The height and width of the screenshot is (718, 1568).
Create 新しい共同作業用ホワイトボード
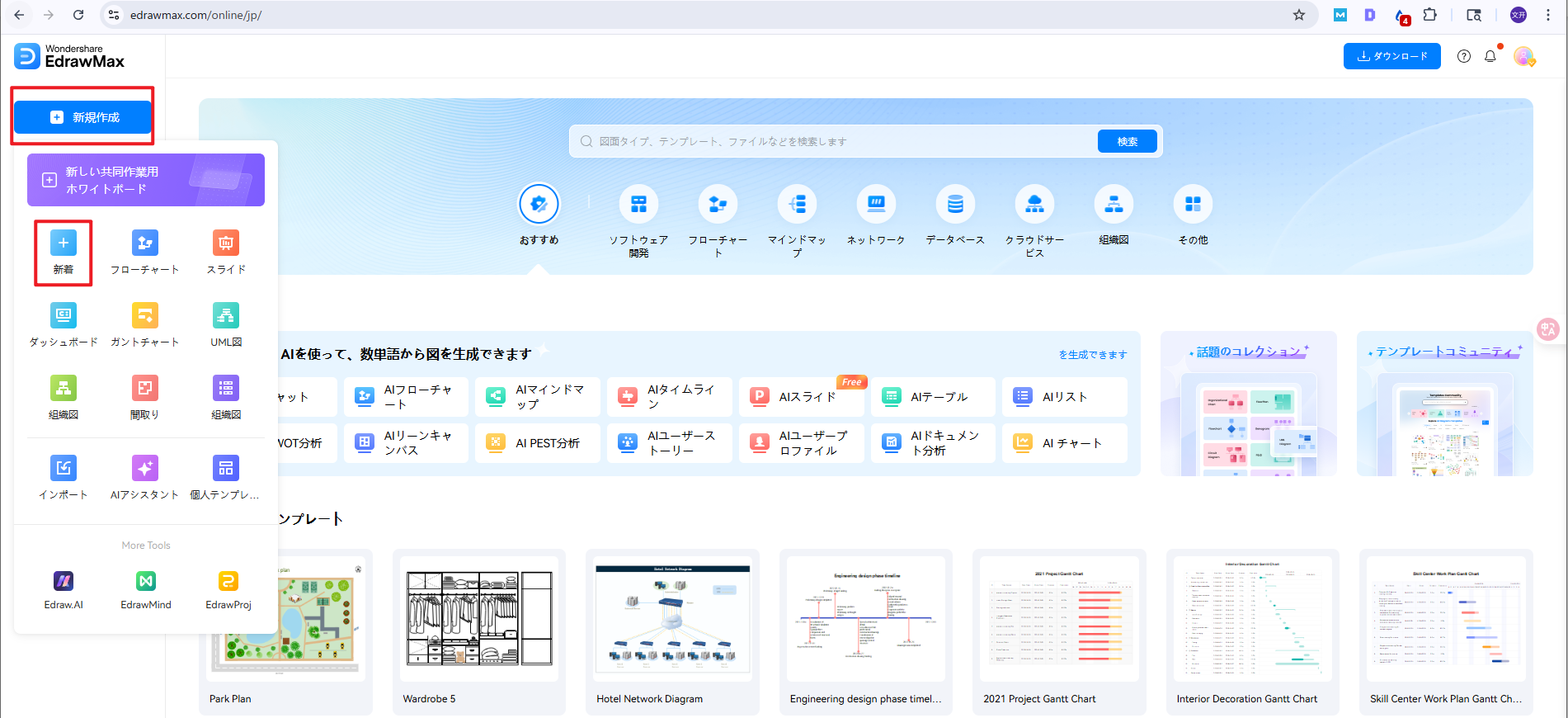pyautogui.click(x=146, y=180)
